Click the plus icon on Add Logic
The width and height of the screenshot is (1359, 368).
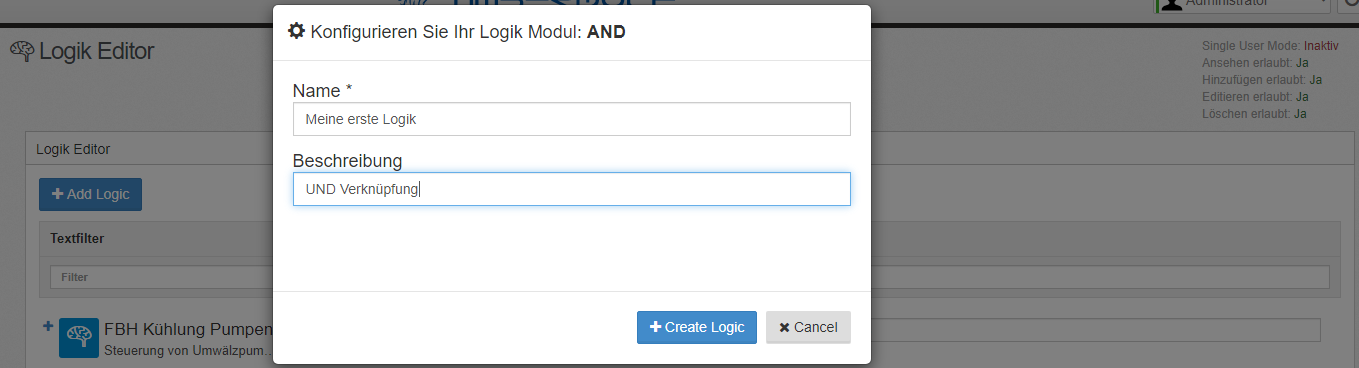coord(58,194)
